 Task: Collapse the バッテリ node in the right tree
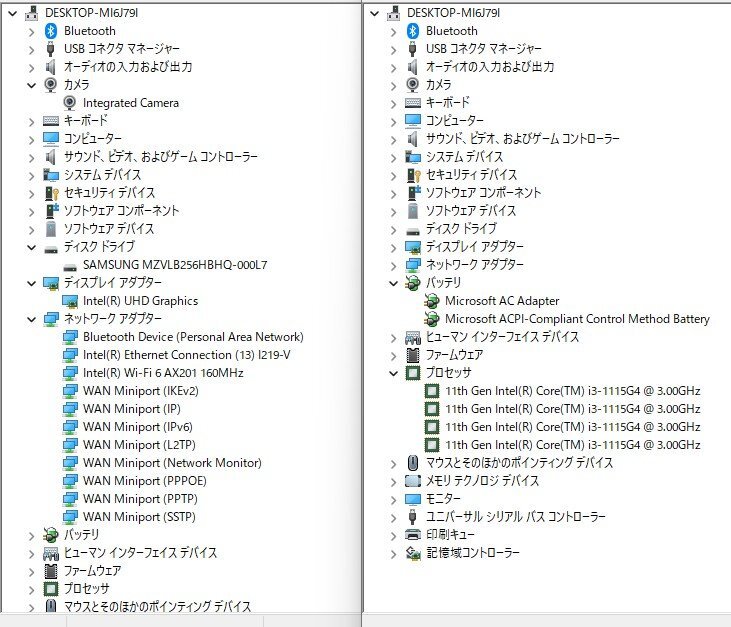click(x=393, y=283)
